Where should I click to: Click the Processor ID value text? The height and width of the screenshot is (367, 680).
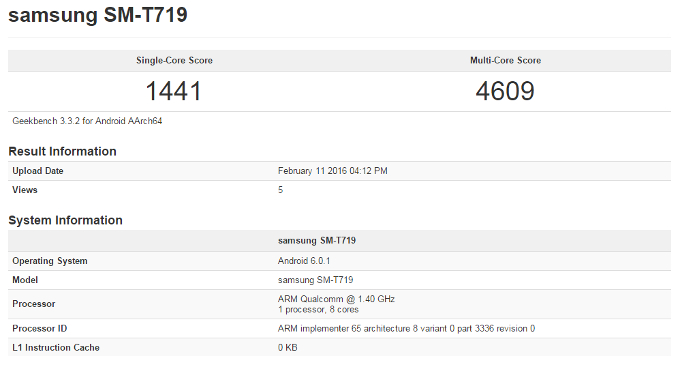pos(406,329)
